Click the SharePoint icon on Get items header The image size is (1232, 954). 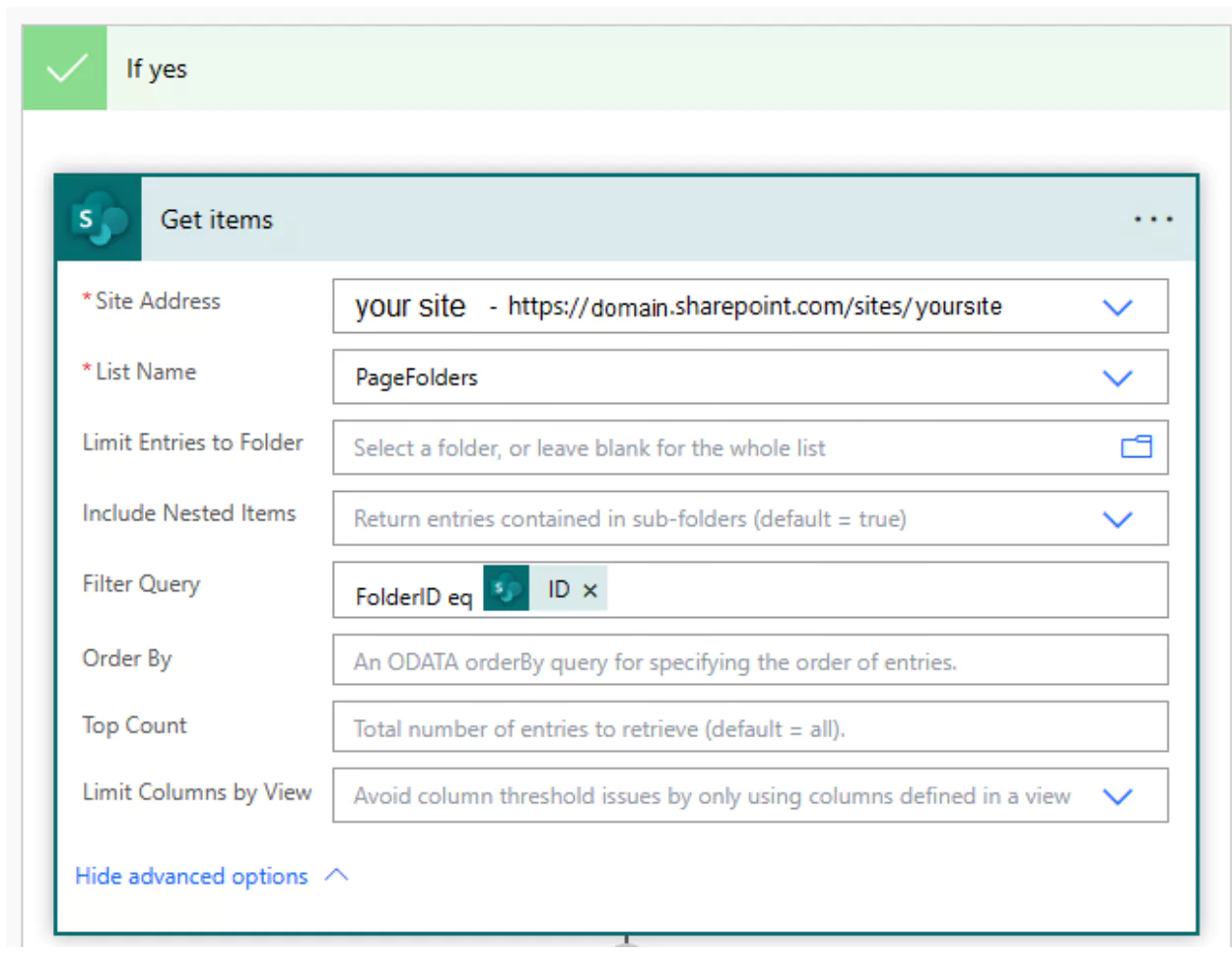[100, 219]
